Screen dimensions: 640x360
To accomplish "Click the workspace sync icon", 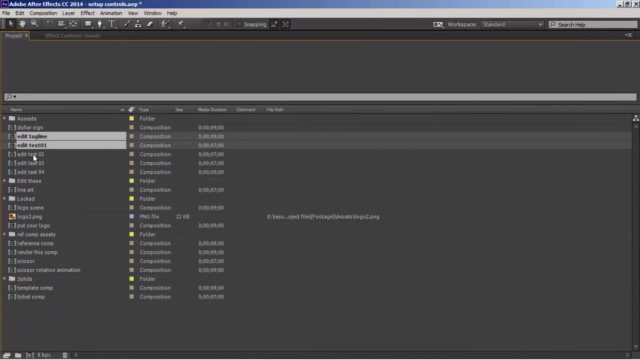I will [x=438, y=24].
